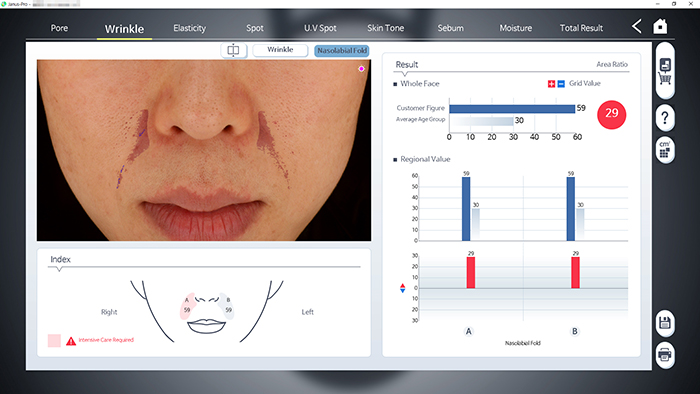Image resolution: width=700 pixels, height=394 pixels.
Task: Return to the home screen icon
Action: point(660,26)
